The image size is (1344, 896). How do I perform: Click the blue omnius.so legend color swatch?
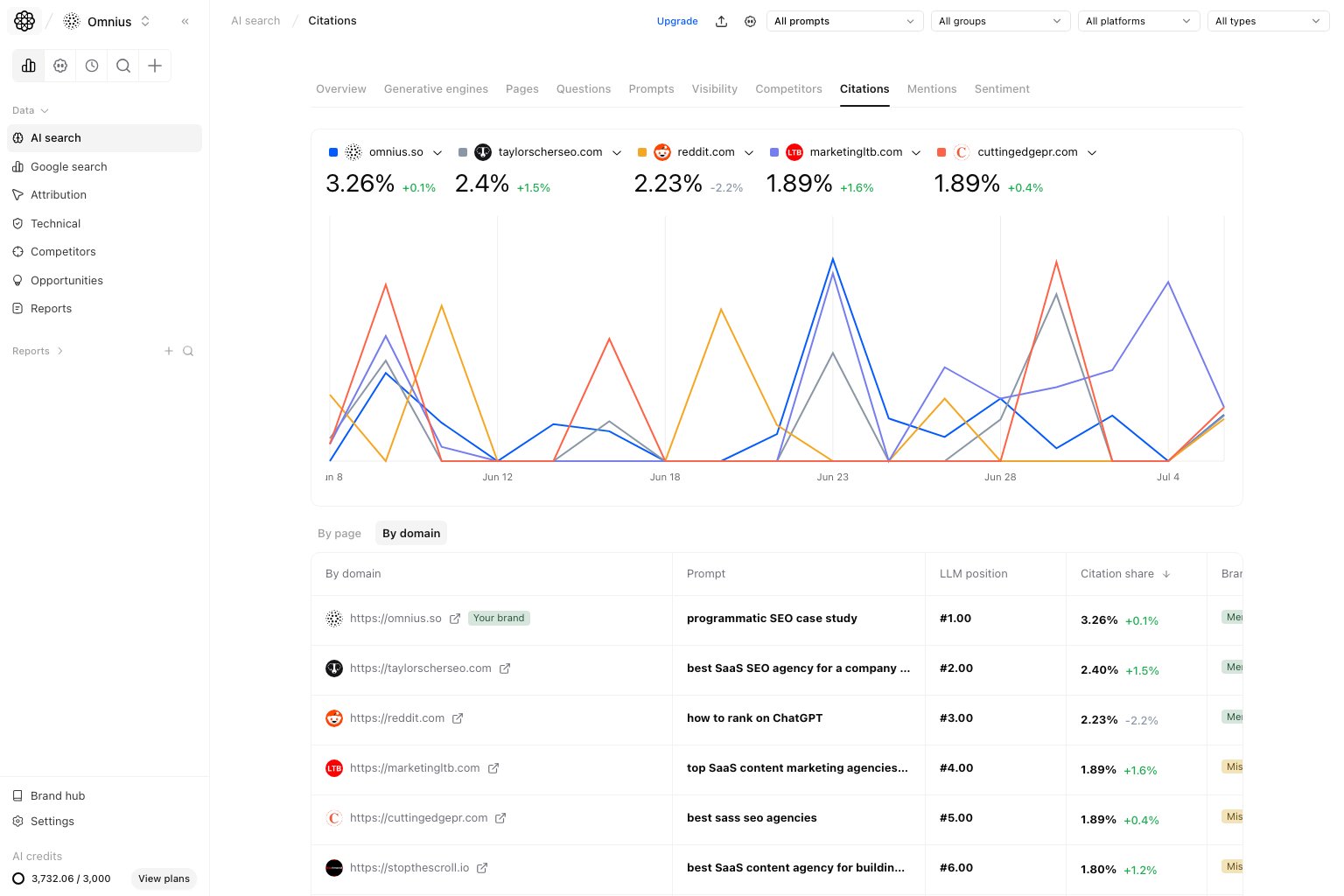click(x=333, y=152)
